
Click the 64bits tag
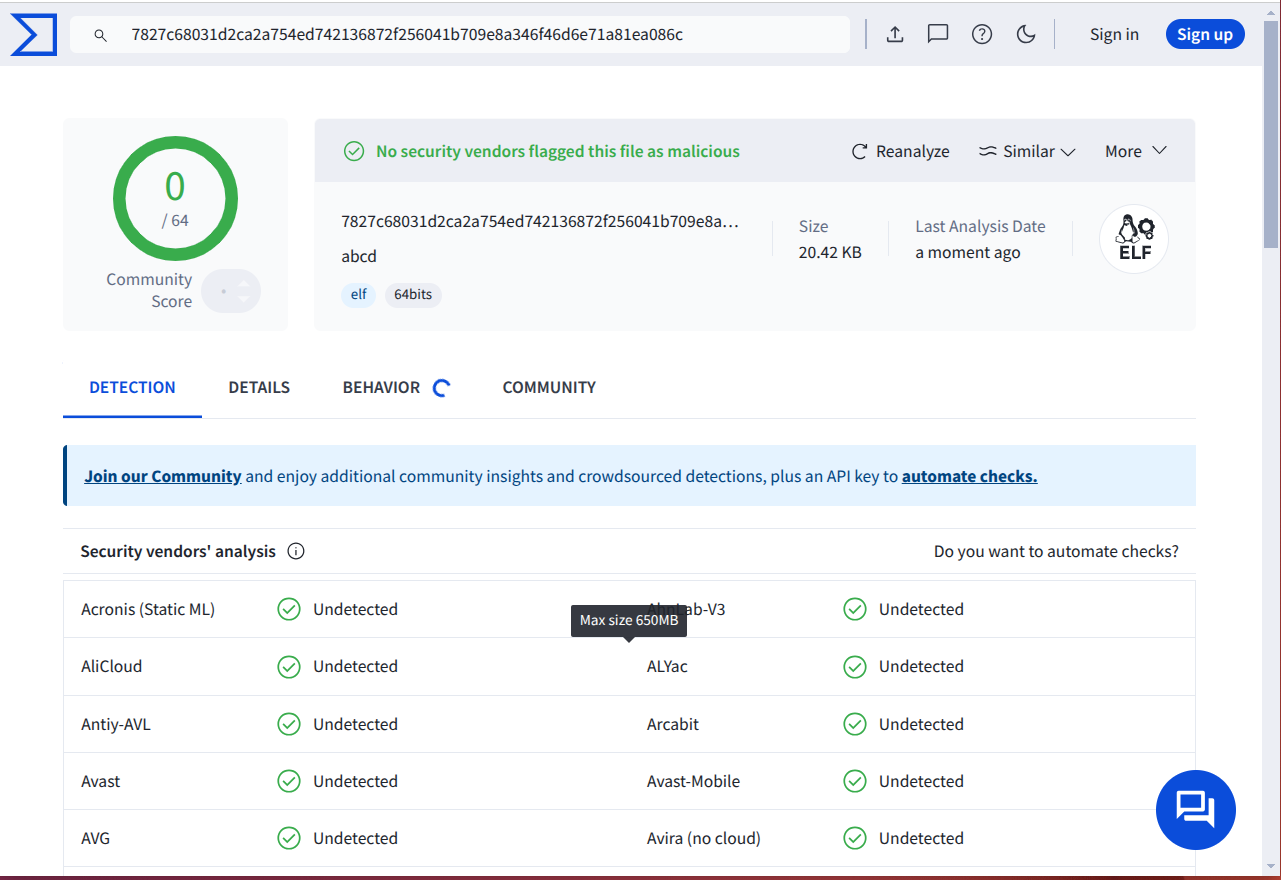tap(413, 295)
